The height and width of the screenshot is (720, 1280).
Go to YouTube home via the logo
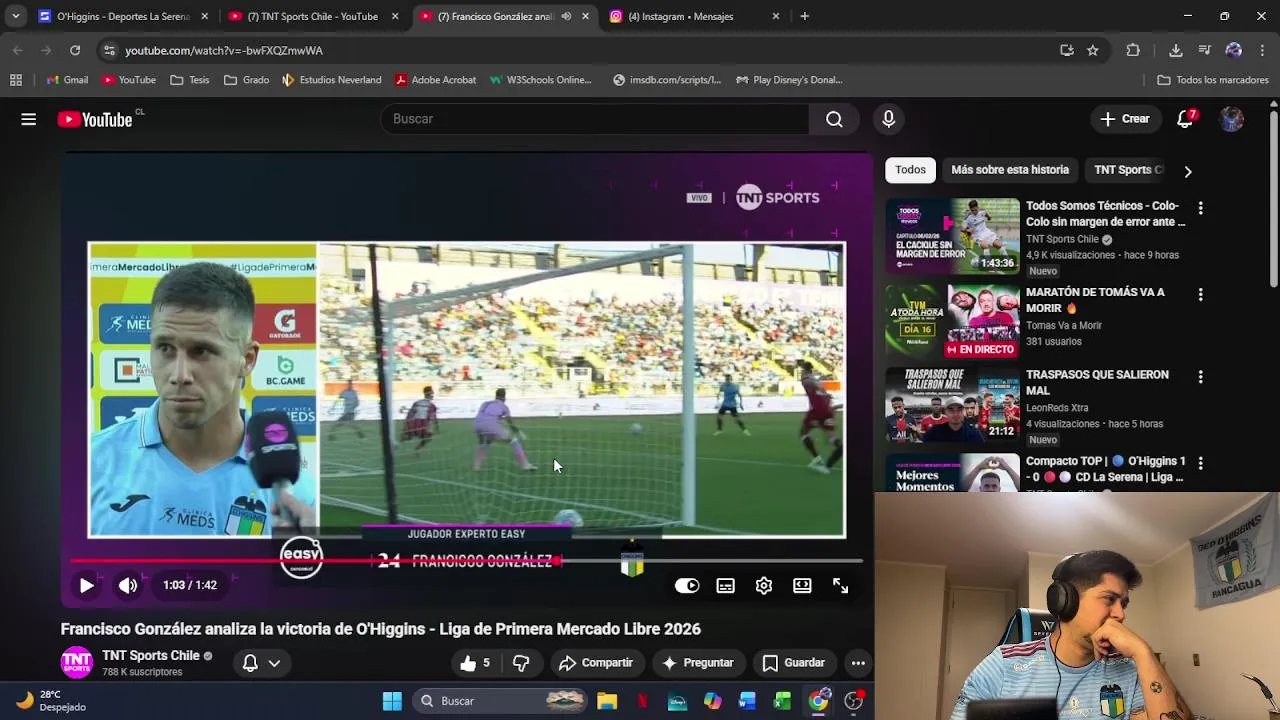click(95, 119)
